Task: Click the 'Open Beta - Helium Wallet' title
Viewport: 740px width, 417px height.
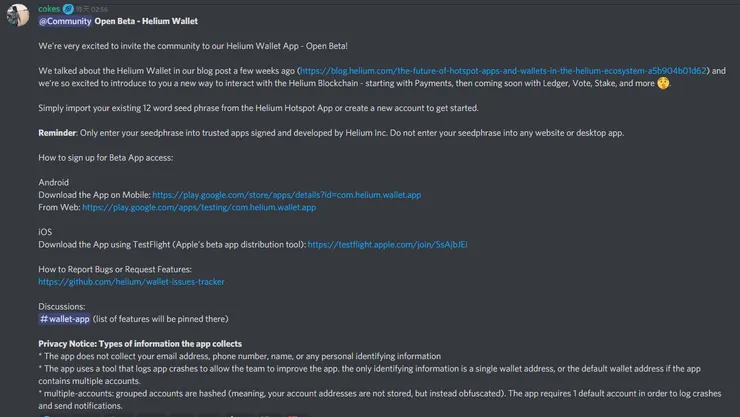Action: (146, 21)
